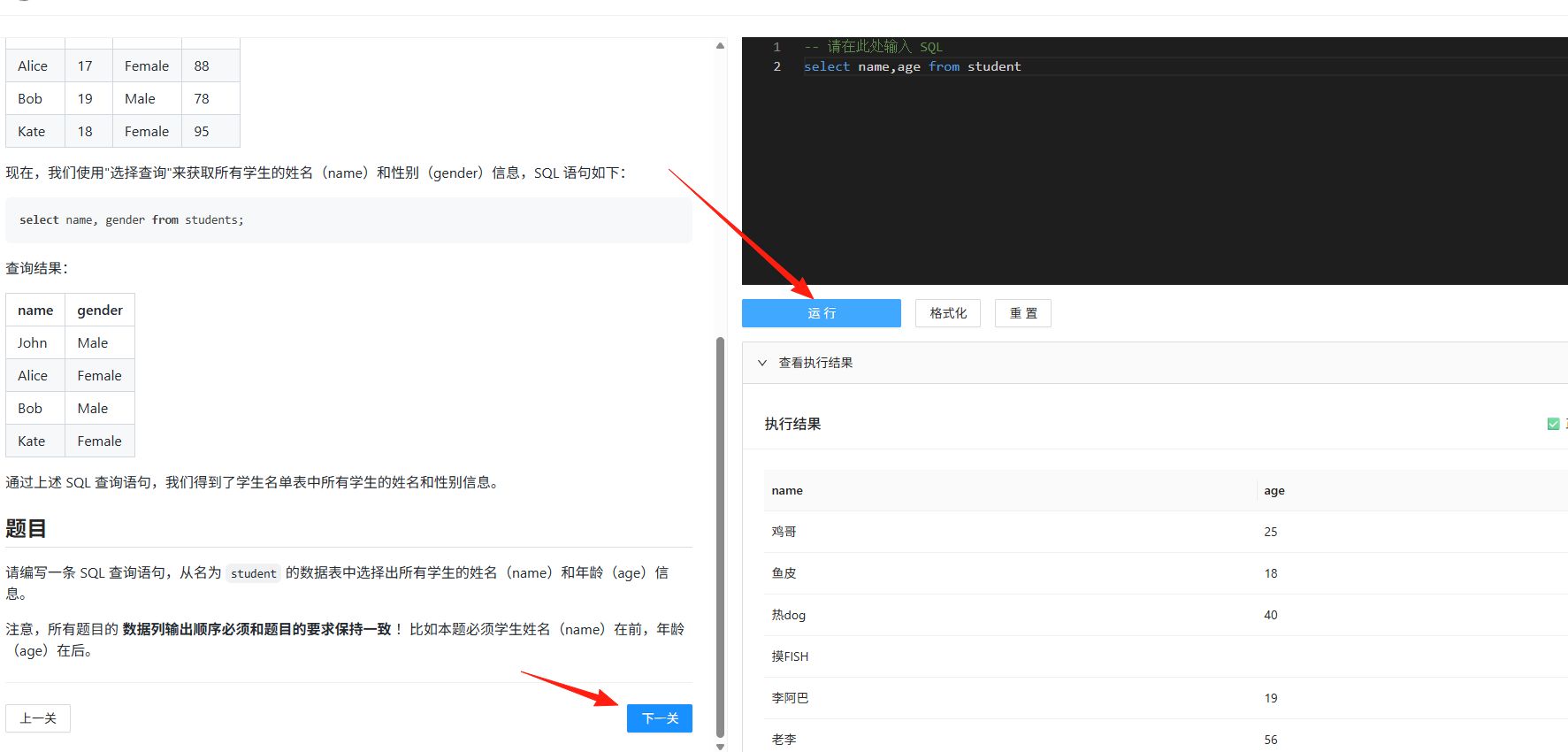Click the scroll-up arrow of the left panel
The image size is (1568, 752).
coord(720,45)
